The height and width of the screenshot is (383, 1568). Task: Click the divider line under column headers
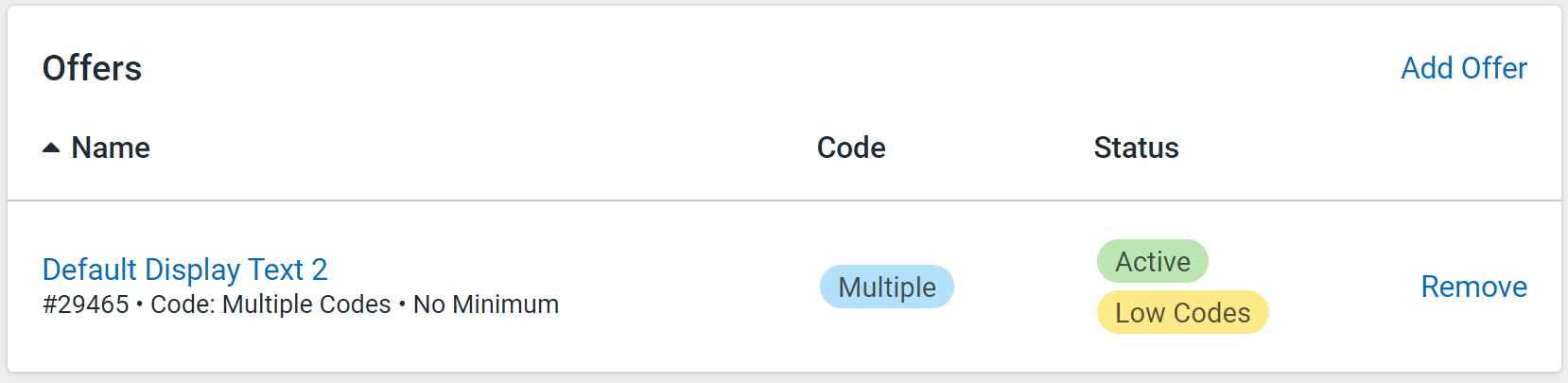[784, 200]
